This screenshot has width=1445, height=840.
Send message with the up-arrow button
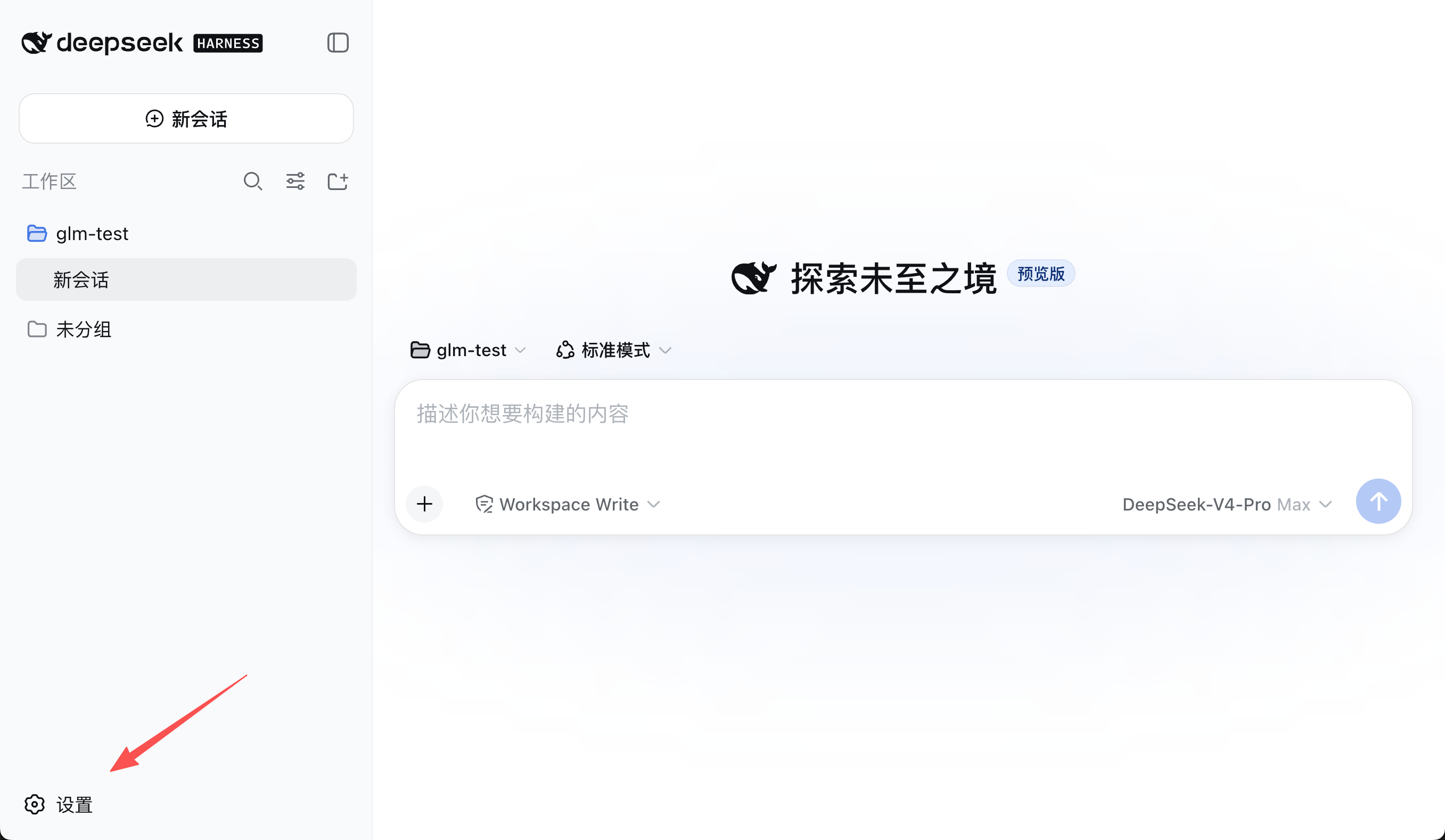[x=1378, y=501]
